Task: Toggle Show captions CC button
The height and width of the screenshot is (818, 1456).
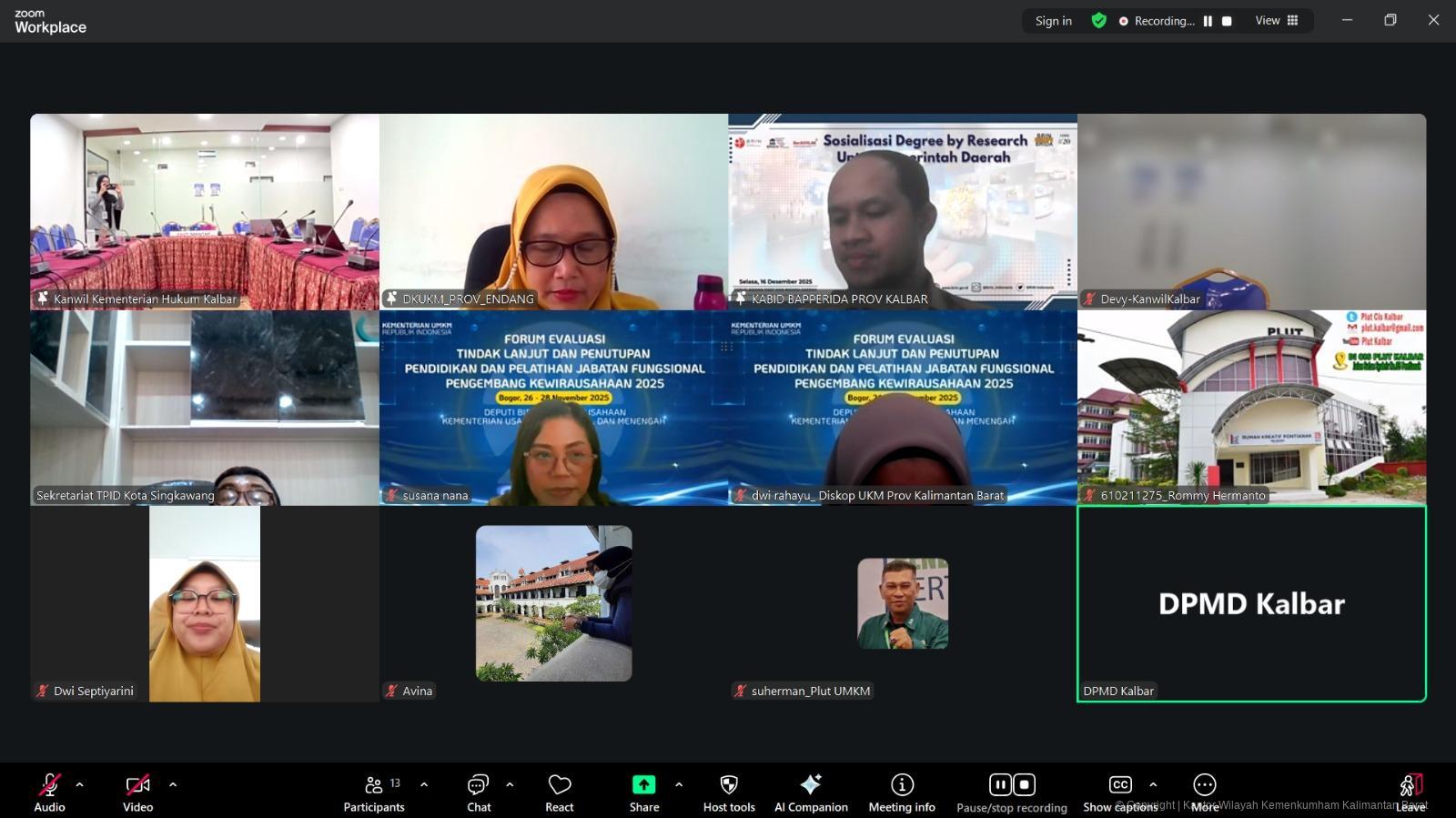Action: pos(1120,785)
